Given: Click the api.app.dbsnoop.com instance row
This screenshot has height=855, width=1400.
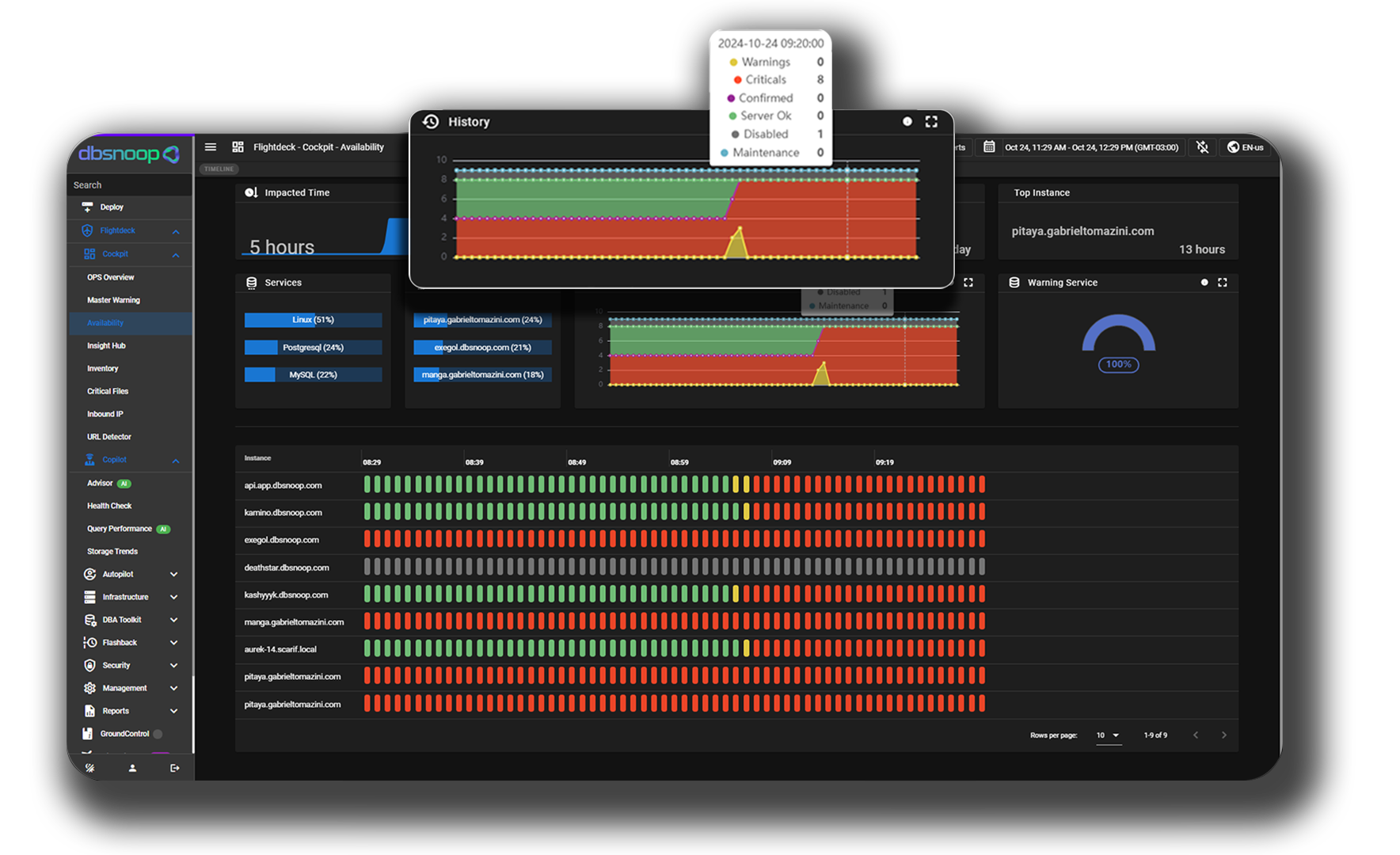Looking at the screenshot, I should [736, 485].
